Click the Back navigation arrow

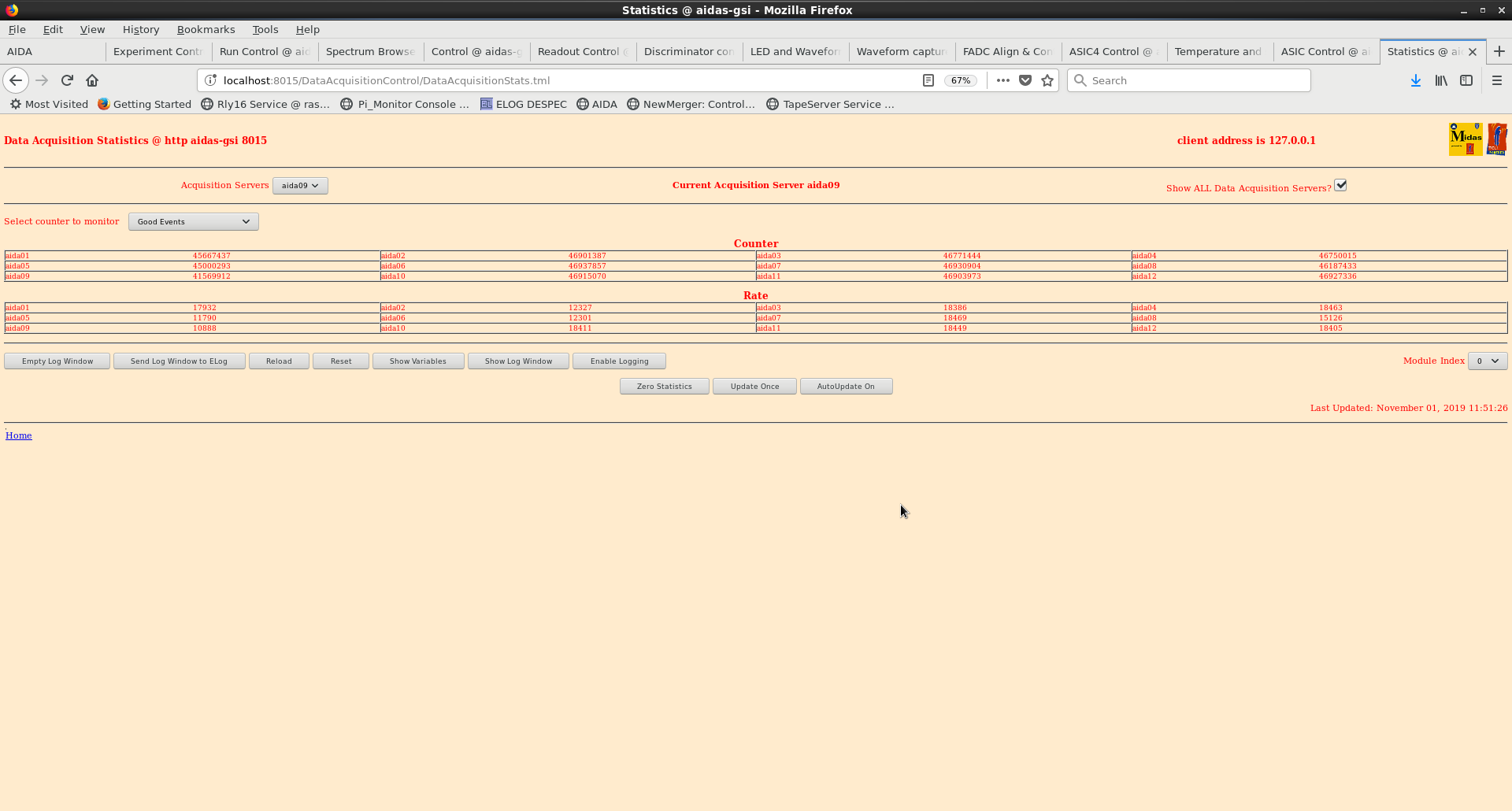pos(16,80)
